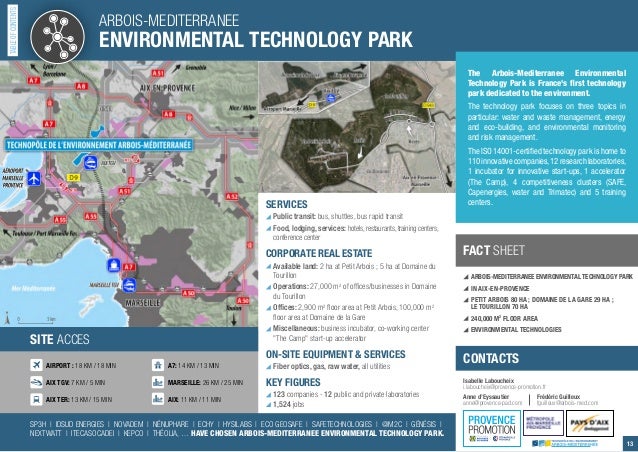Click the CORPORATE REAL ESTATE heading
Image resolution: width=638 pixels, height=452 pixels.
(x=319, y=253)
